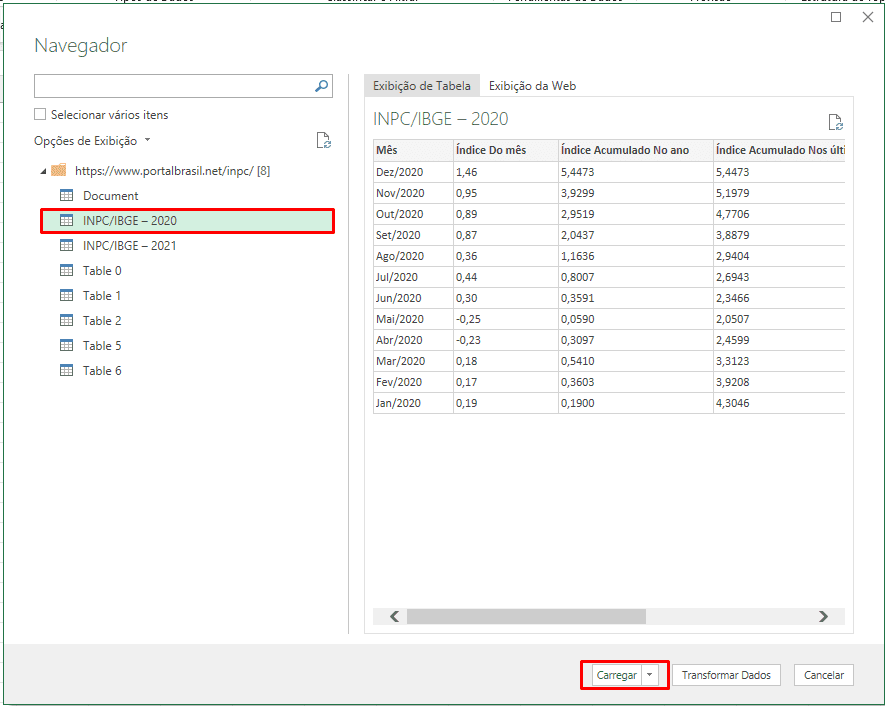Click the Mês column header
This screenshot has height=706, width=885.
[413, 150]
